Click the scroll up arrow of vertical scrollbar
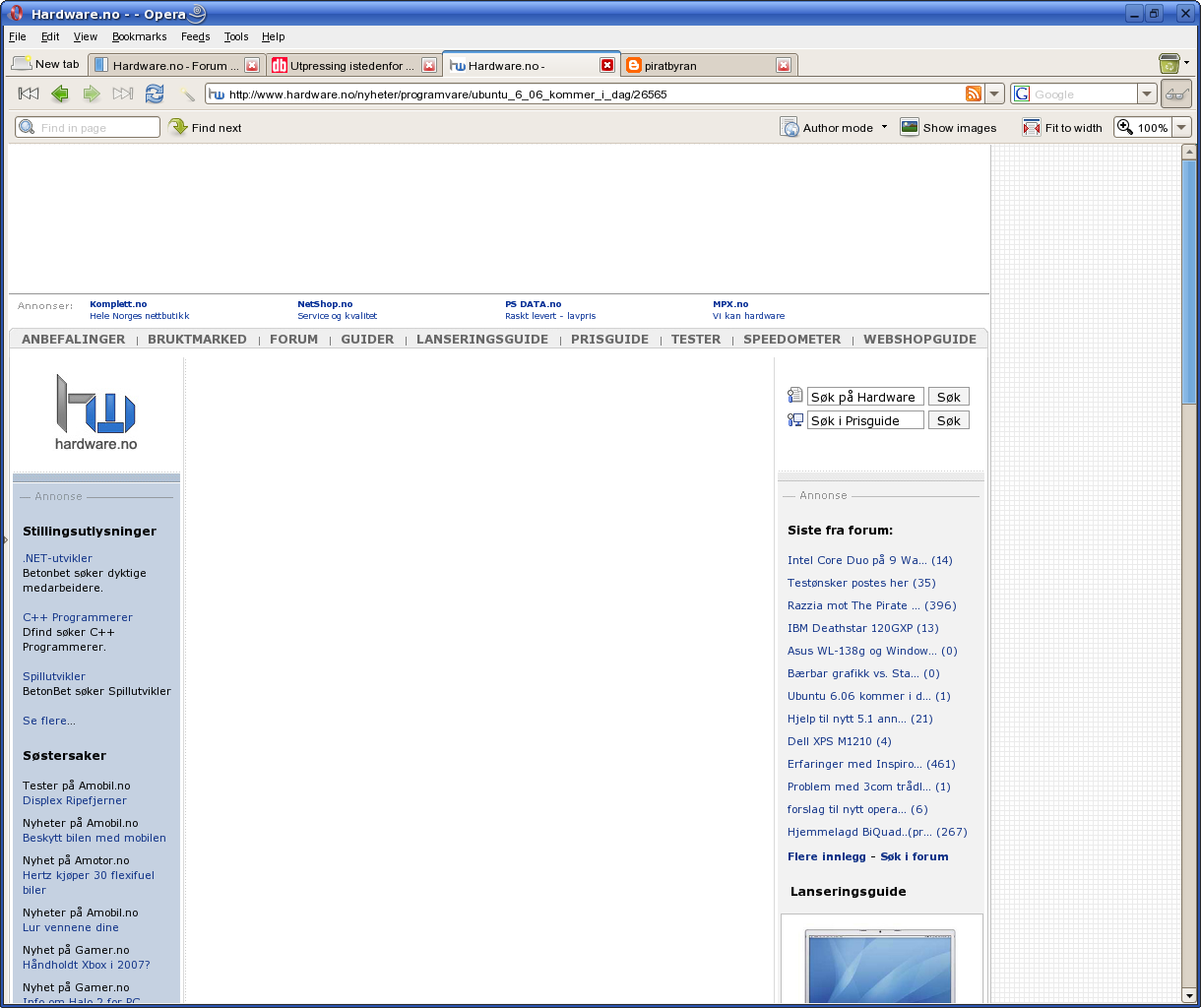Viewport: 1201px width, 1008px height. click(x=1189, y=152)
